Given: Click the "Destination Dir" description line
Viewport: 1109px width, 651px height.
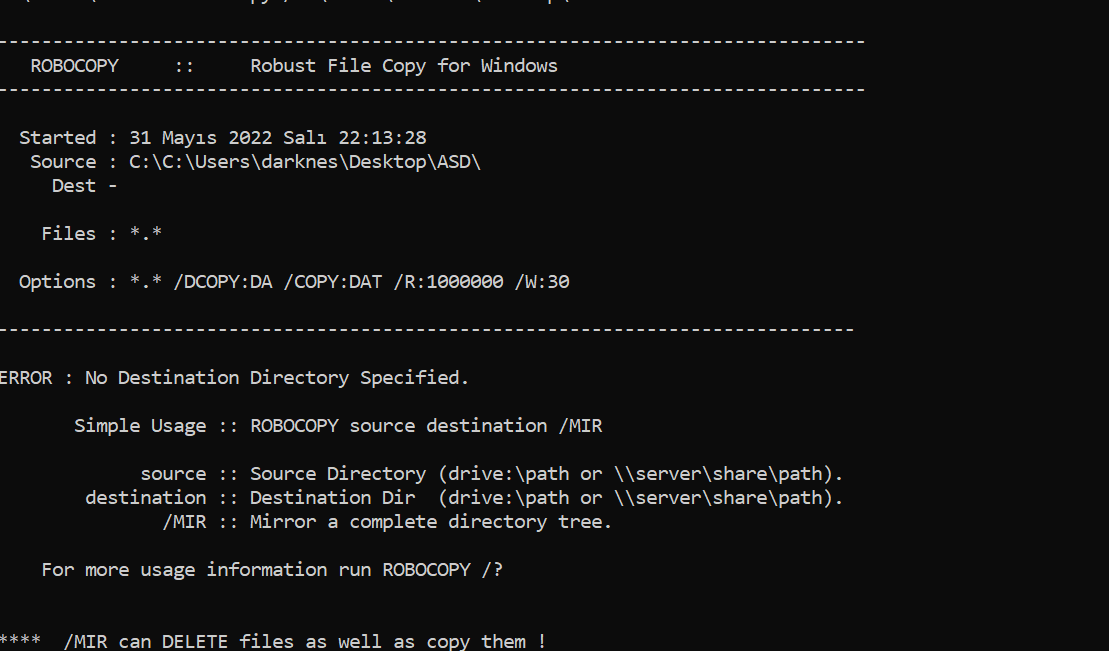Looking at the screenshot, I should point(546,498).
